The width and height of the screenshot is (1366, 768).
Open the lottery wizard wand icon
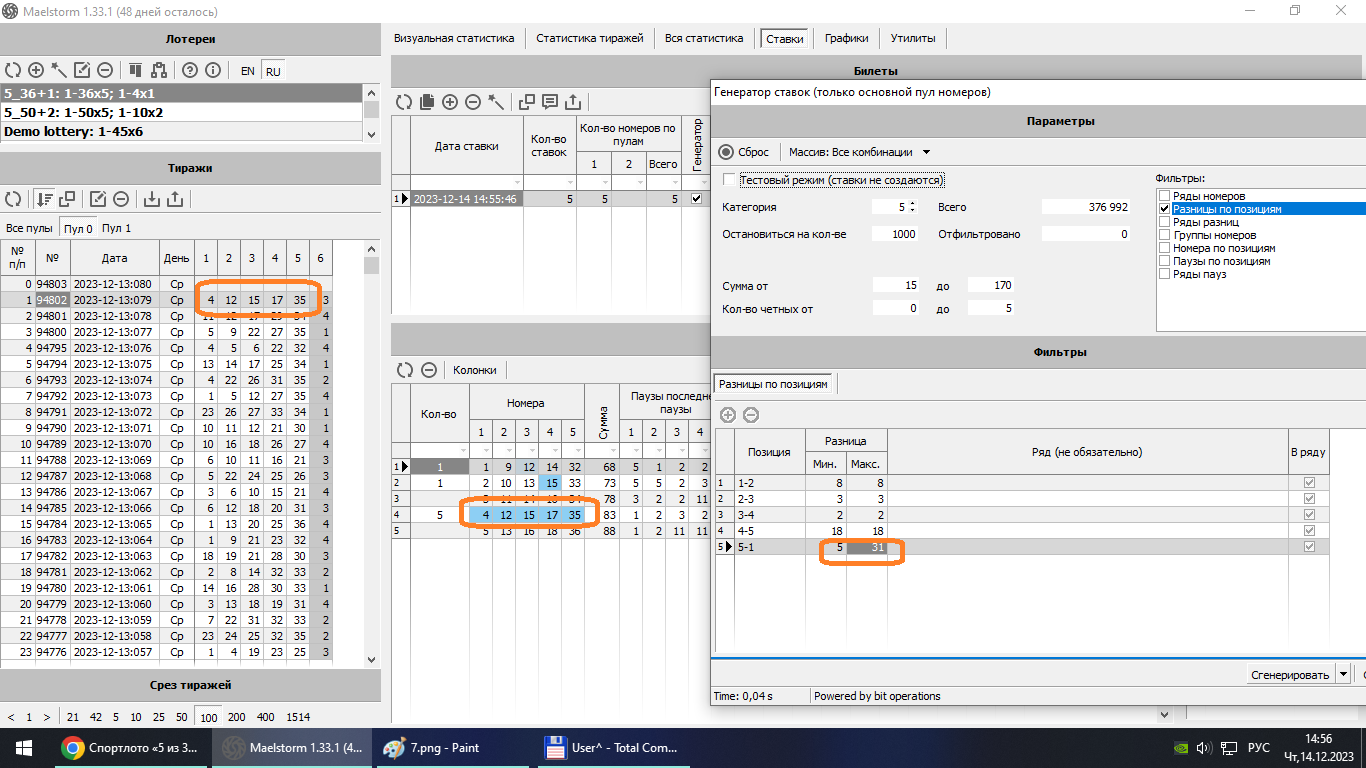(x=59, y=70)
